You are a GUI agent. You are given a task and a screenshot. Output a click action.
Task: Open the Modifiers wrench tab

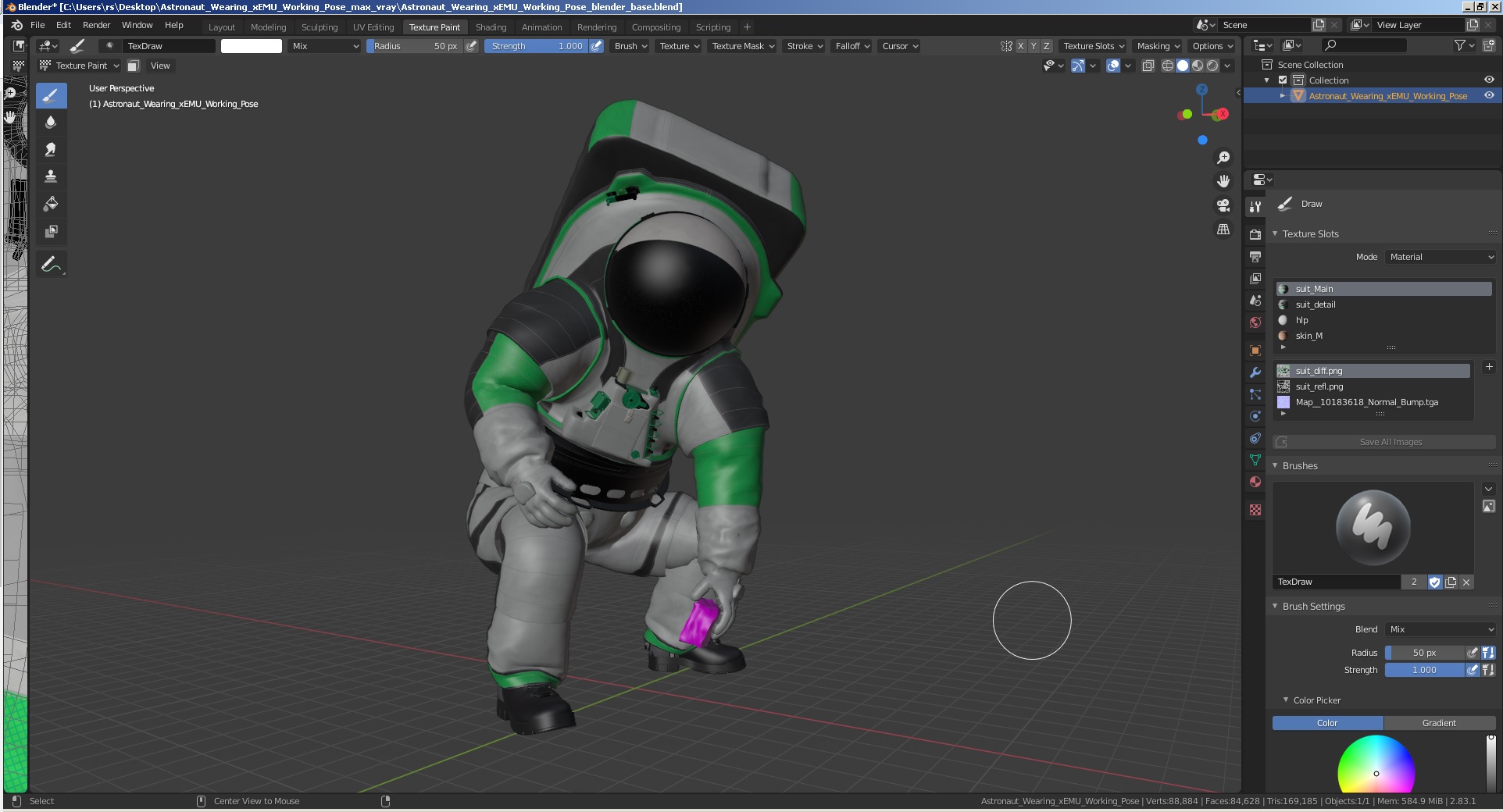click(1255, 372)
